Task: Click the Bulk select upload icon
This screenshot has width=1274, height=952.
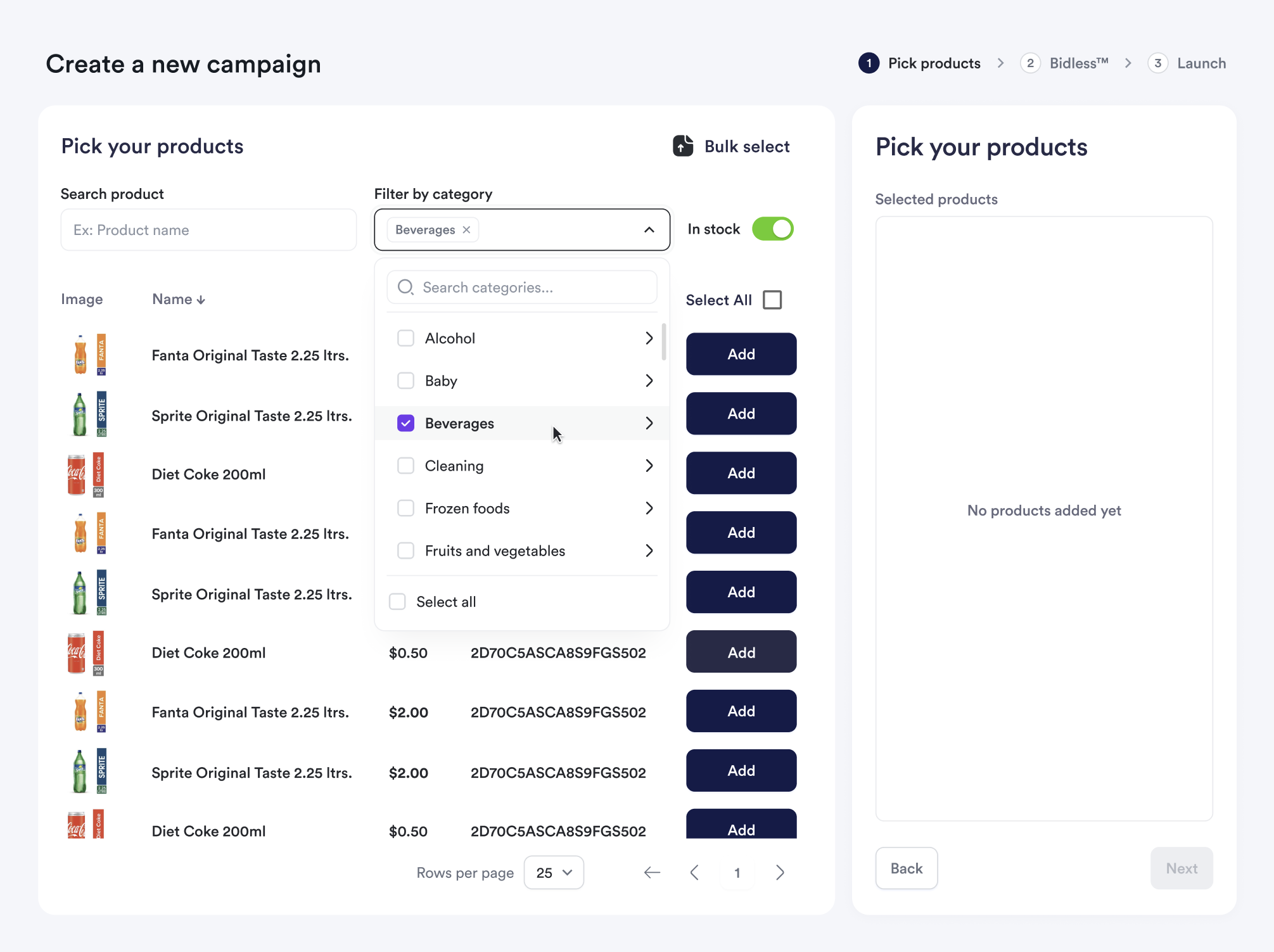Action: 682,146
